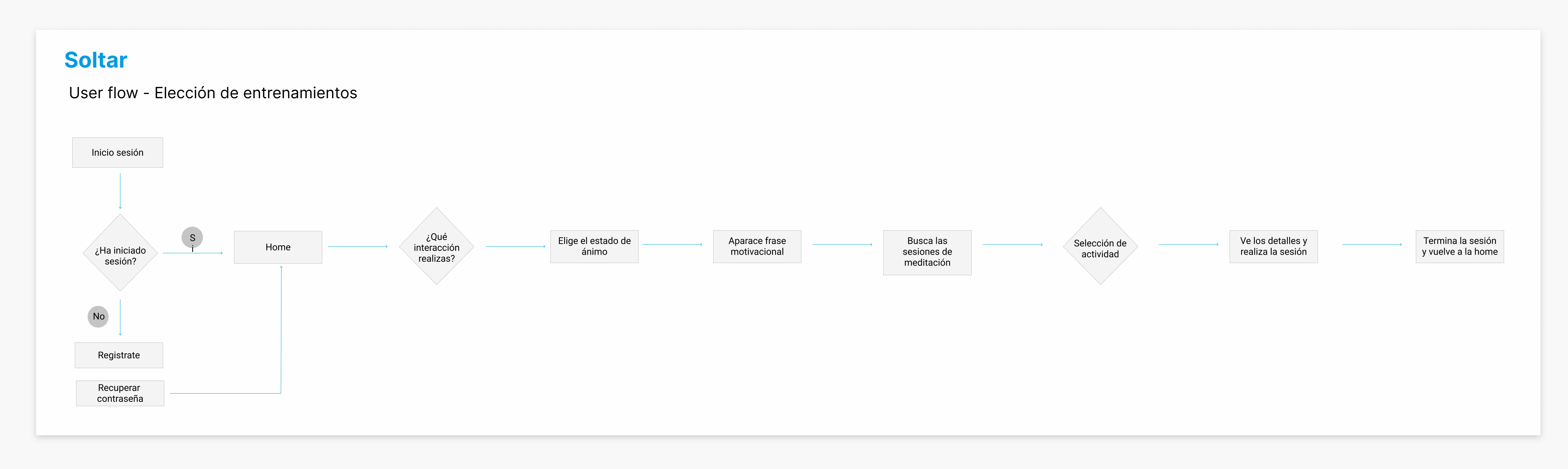The width and height of the screenshot is (1568, 469).
Task: Select the 'Busca las sesiones de meditación' box
Action: point(927,252)
